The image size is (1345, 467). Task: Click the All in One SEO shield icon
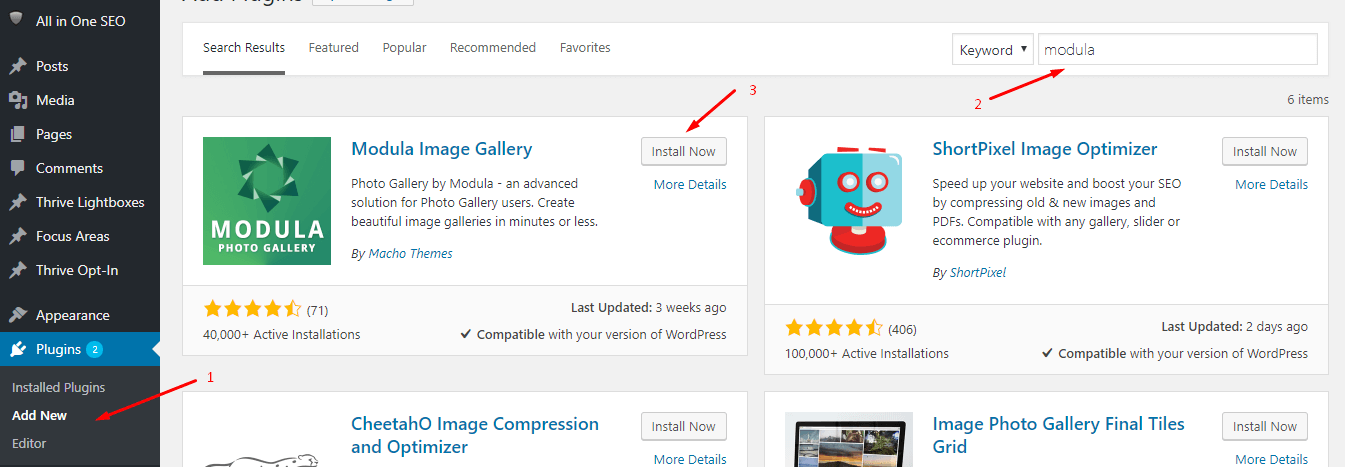click(17, 19)
